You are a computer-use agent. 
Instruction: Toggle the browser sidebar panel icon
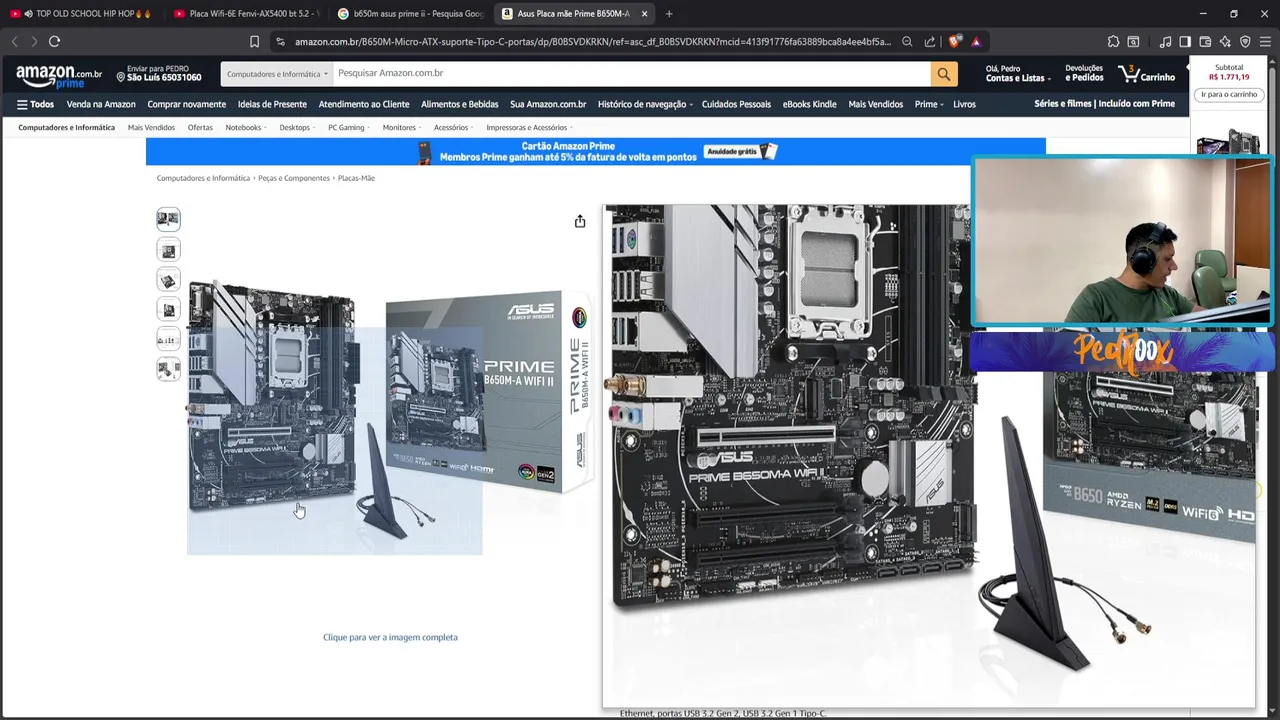[1185, 42]
